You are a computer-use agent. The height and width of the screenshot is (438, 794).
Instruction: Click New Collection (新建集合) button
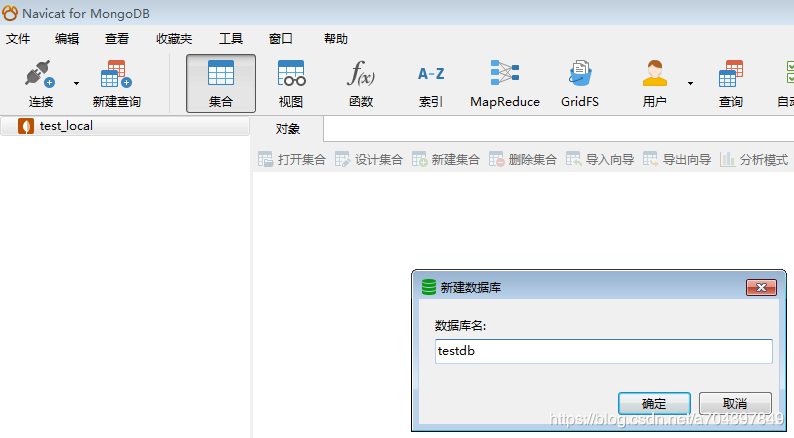[446, 160]
